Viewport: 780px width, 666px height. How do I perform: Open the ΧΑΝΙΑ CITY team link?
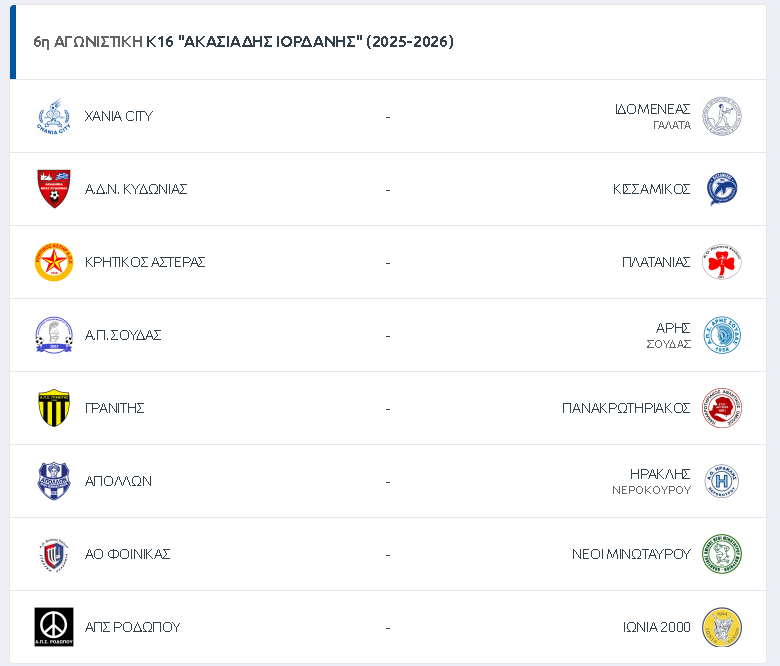[x=119, y=116]
